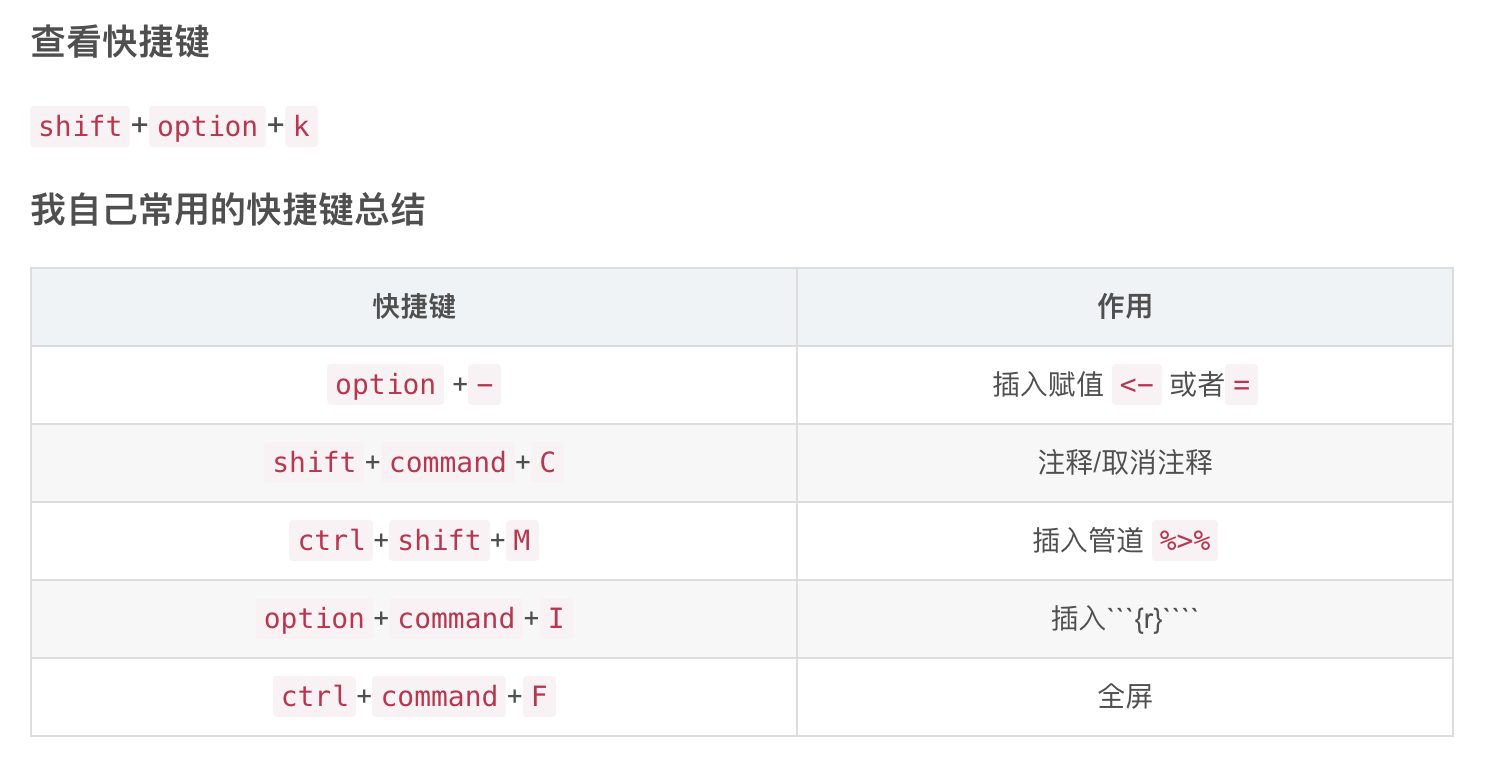This screenshot has height=778, width=1486.
Task: Click the 插入管道 text
Action: point(1088,541)
